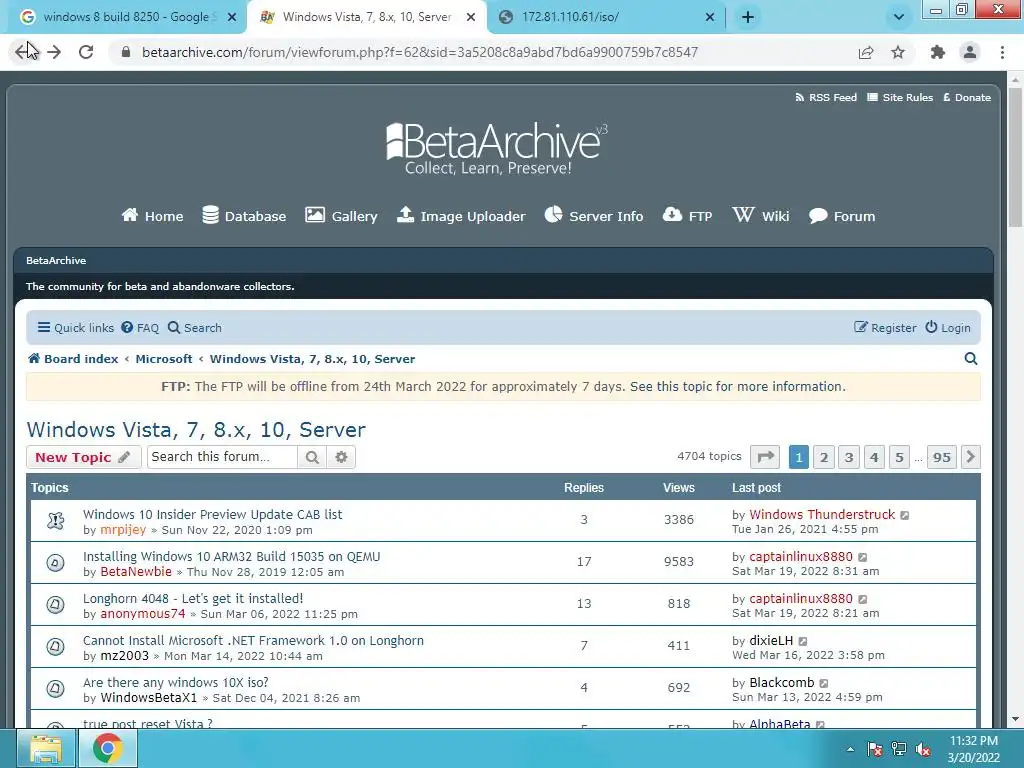Viewport: 1024px width, 768px height.
Task: Open Windows 10 Insider Preview Update CAB topic
Action: pyautogui.click(x=212, y=514)
